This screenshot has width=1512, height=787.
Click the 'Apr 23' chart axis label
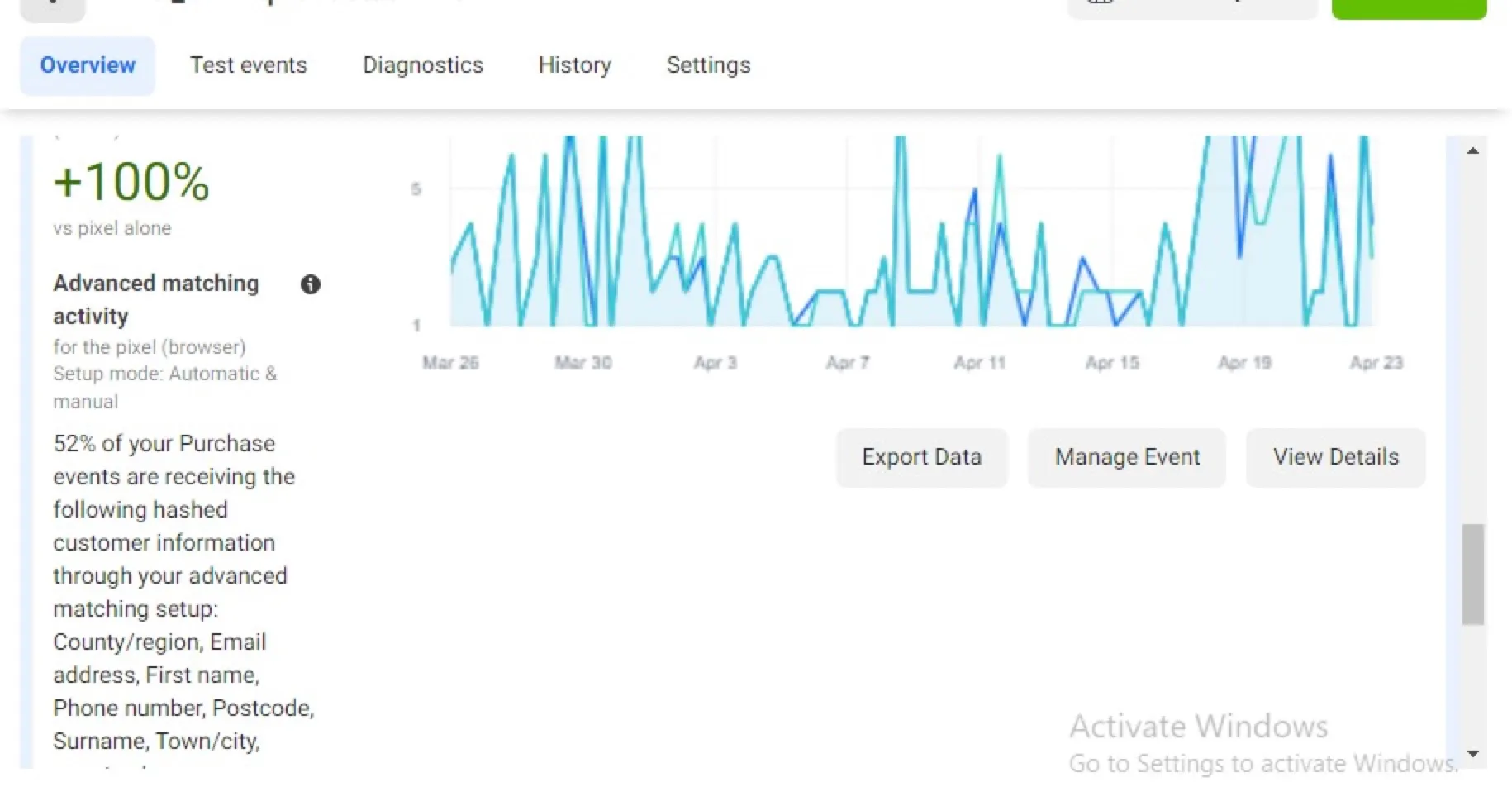coord(1376,362)
